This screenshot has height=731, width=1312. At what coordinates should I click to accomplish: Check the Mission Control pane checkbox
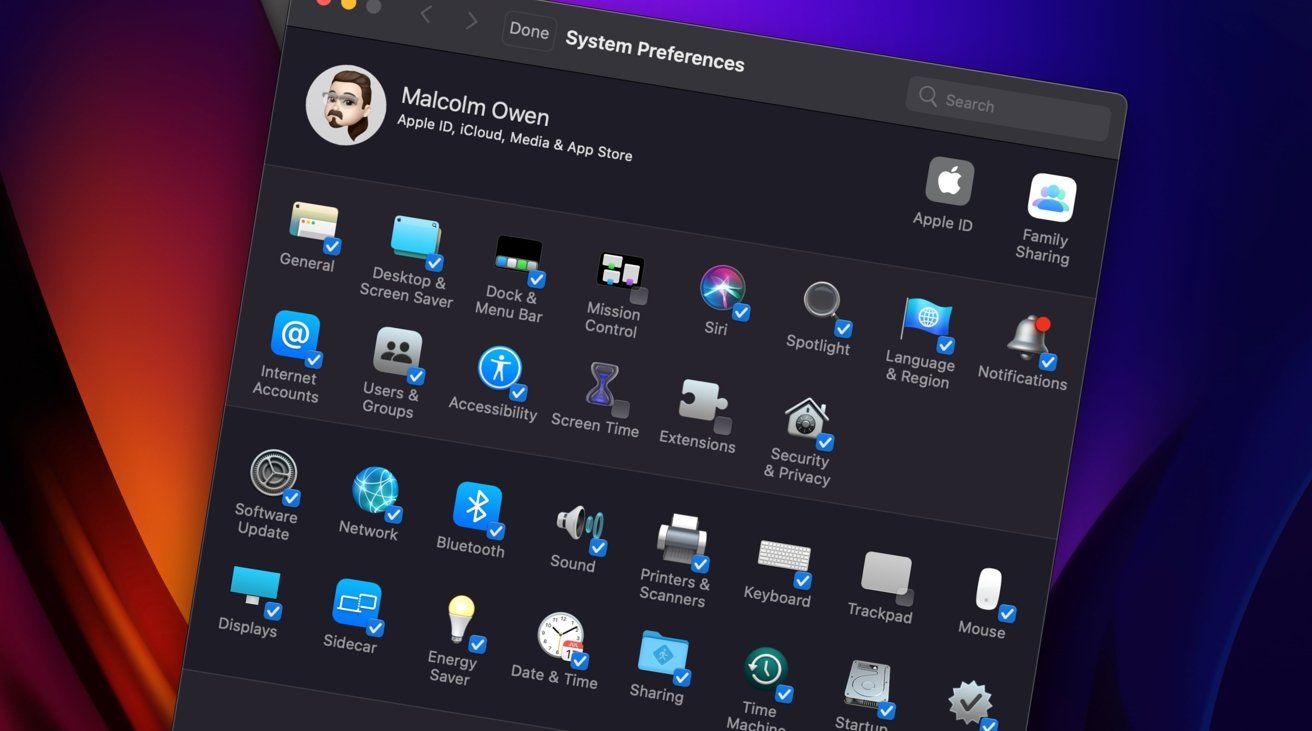pyautogui.click(x=638, y=296)
